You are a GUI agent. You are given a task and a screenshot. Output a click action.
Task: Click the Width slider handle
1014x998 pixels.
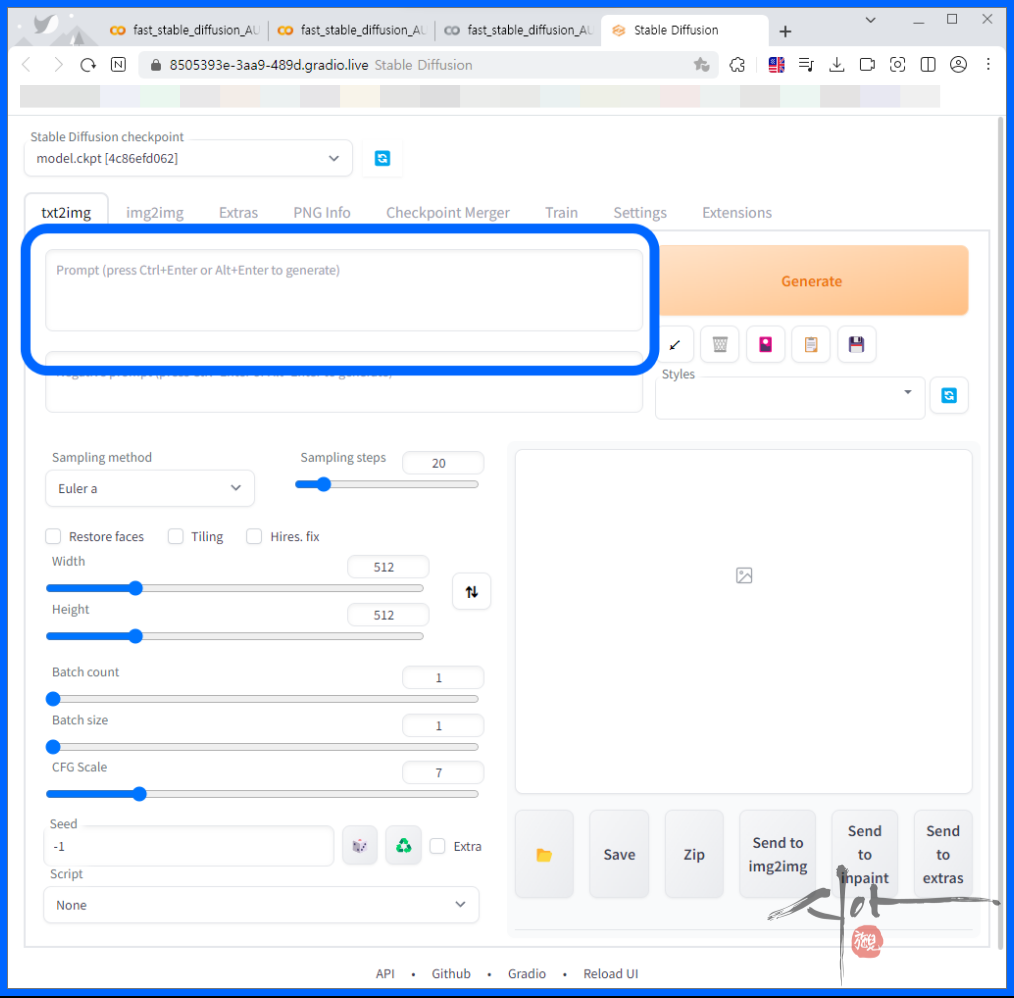click(135, 588)
